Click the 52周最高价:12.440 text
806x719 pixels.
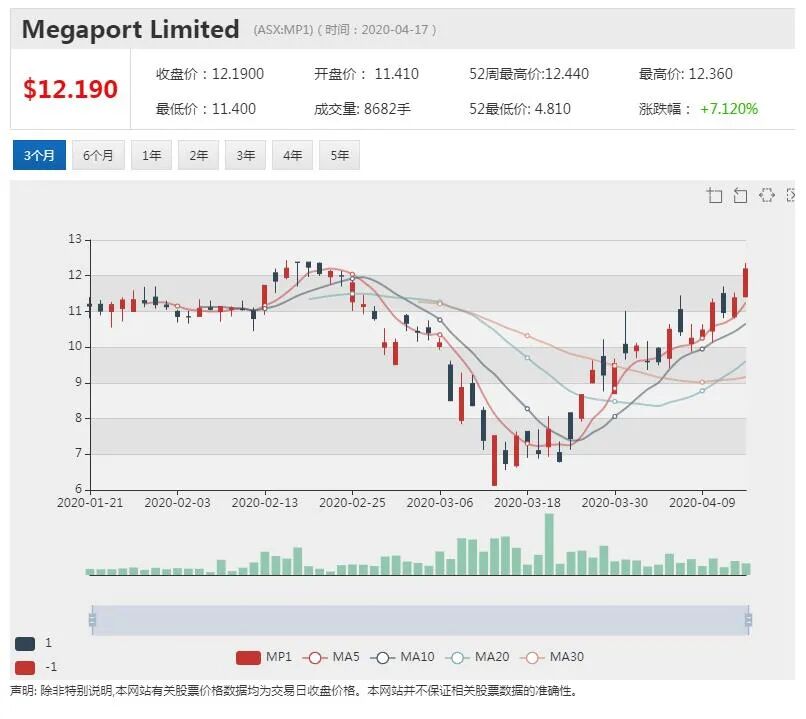click(x=529, y=74)
